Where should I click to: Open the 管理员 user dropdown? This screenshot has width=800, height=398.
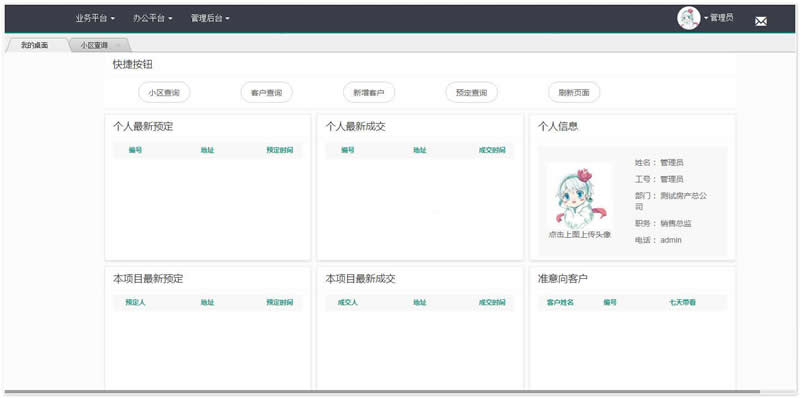[719, 18]
